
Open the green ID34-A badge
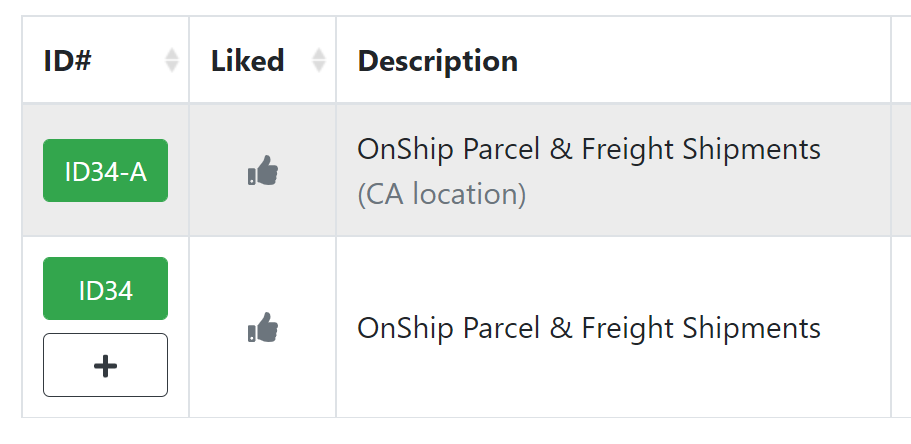(x=105, y=170)
